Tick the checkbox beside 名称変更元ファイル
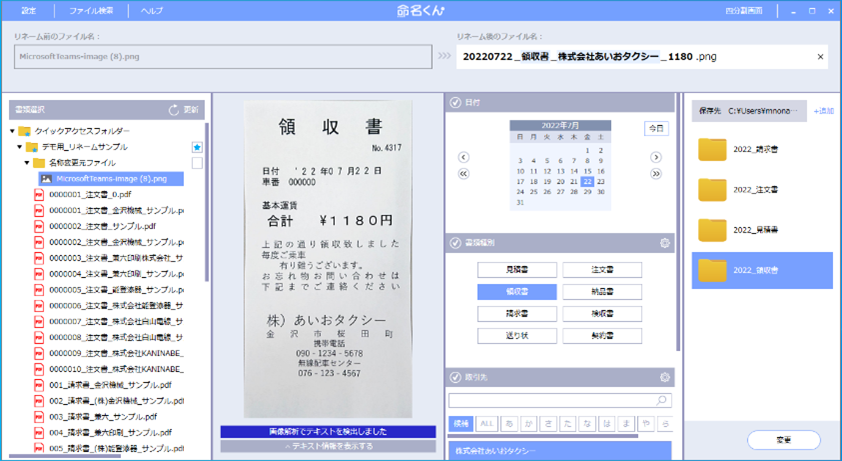842x461 pixels. point(197,162)
